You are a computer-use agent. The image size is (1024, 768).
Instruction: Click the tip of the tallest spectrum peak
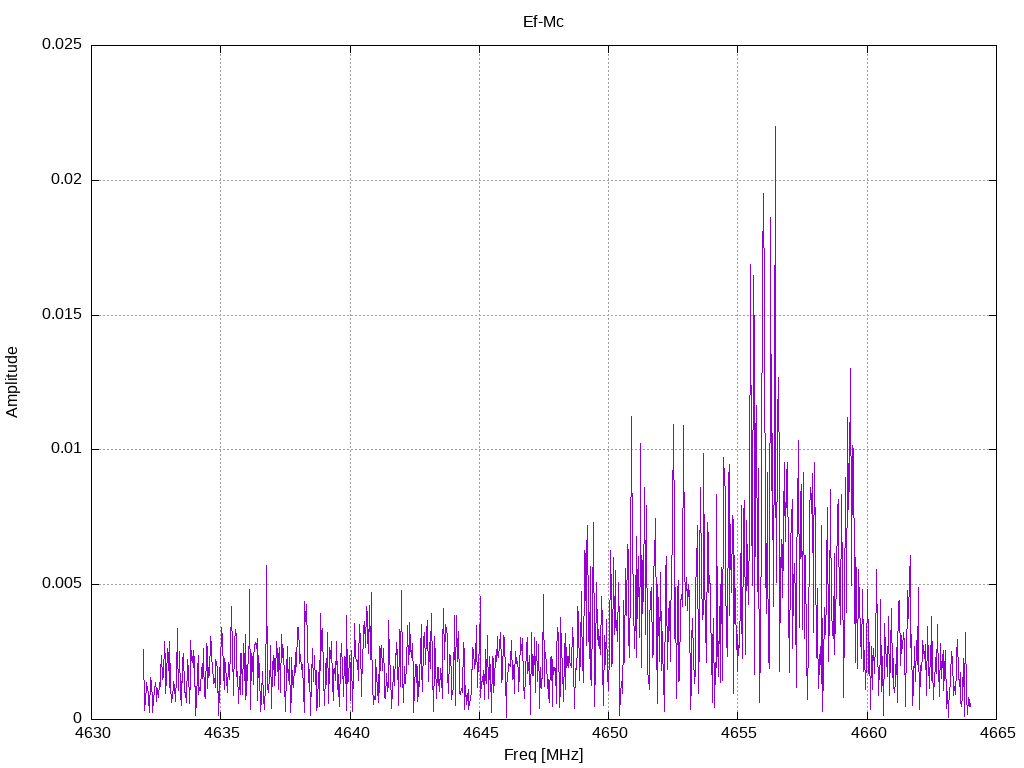[x=775, y=127]
